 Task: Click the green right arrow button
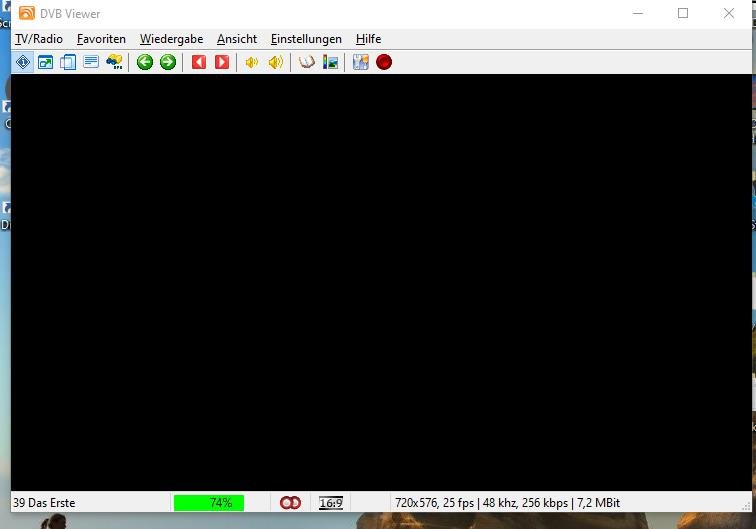click(168, 62)
